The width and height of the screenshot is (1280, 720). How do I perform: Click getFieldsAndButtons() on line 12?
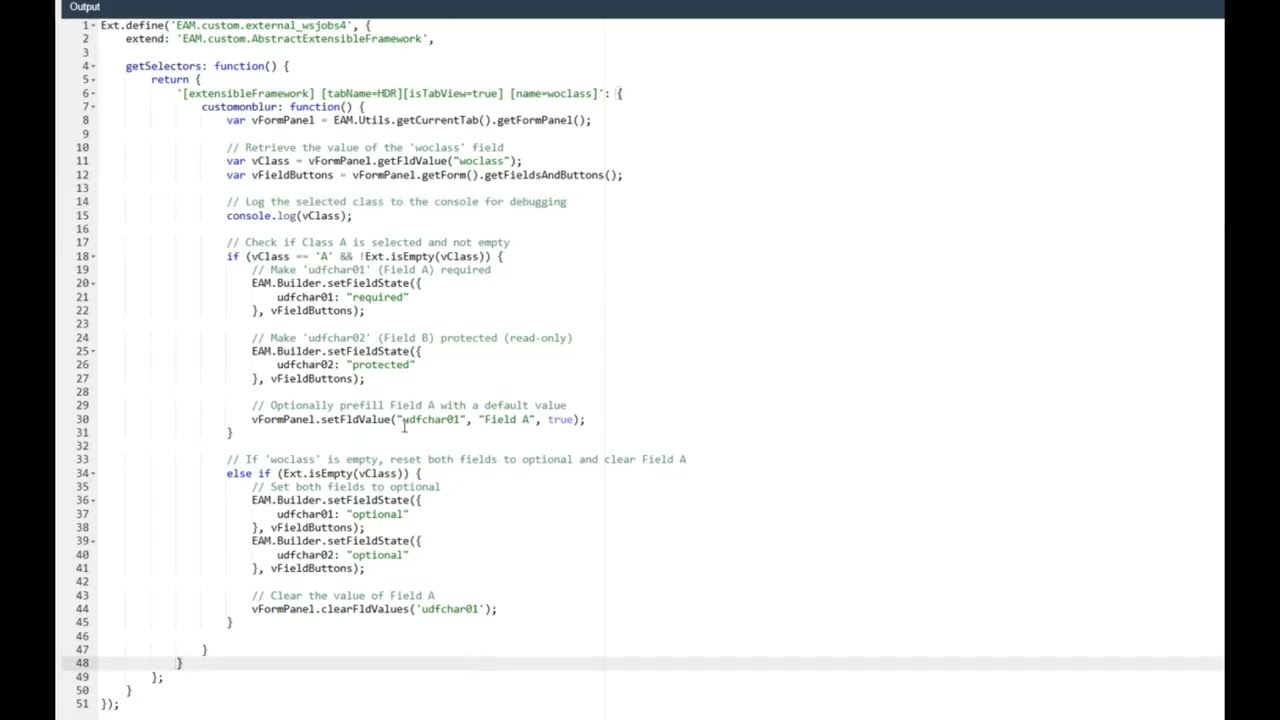[550, 175]
